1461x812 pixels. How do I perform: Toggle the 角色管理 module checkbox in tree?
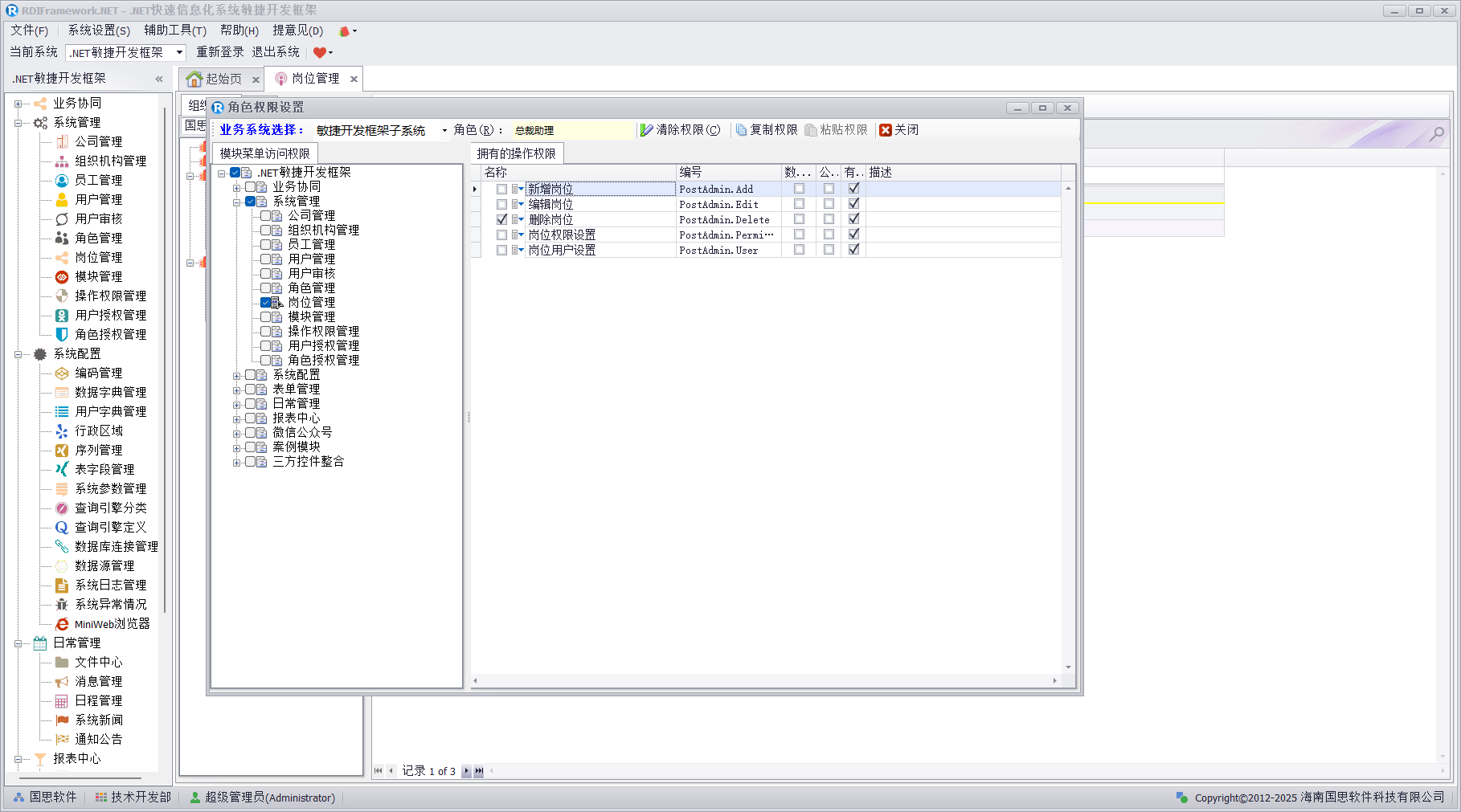point(266,288)
